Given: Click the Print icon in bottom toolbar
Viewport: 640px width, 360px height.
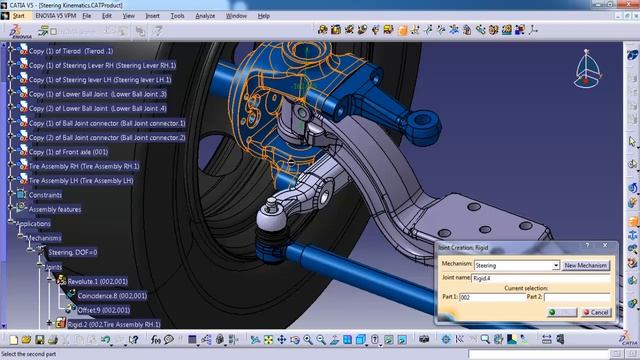Looking at the screenshot, I should tap(53, 340).
